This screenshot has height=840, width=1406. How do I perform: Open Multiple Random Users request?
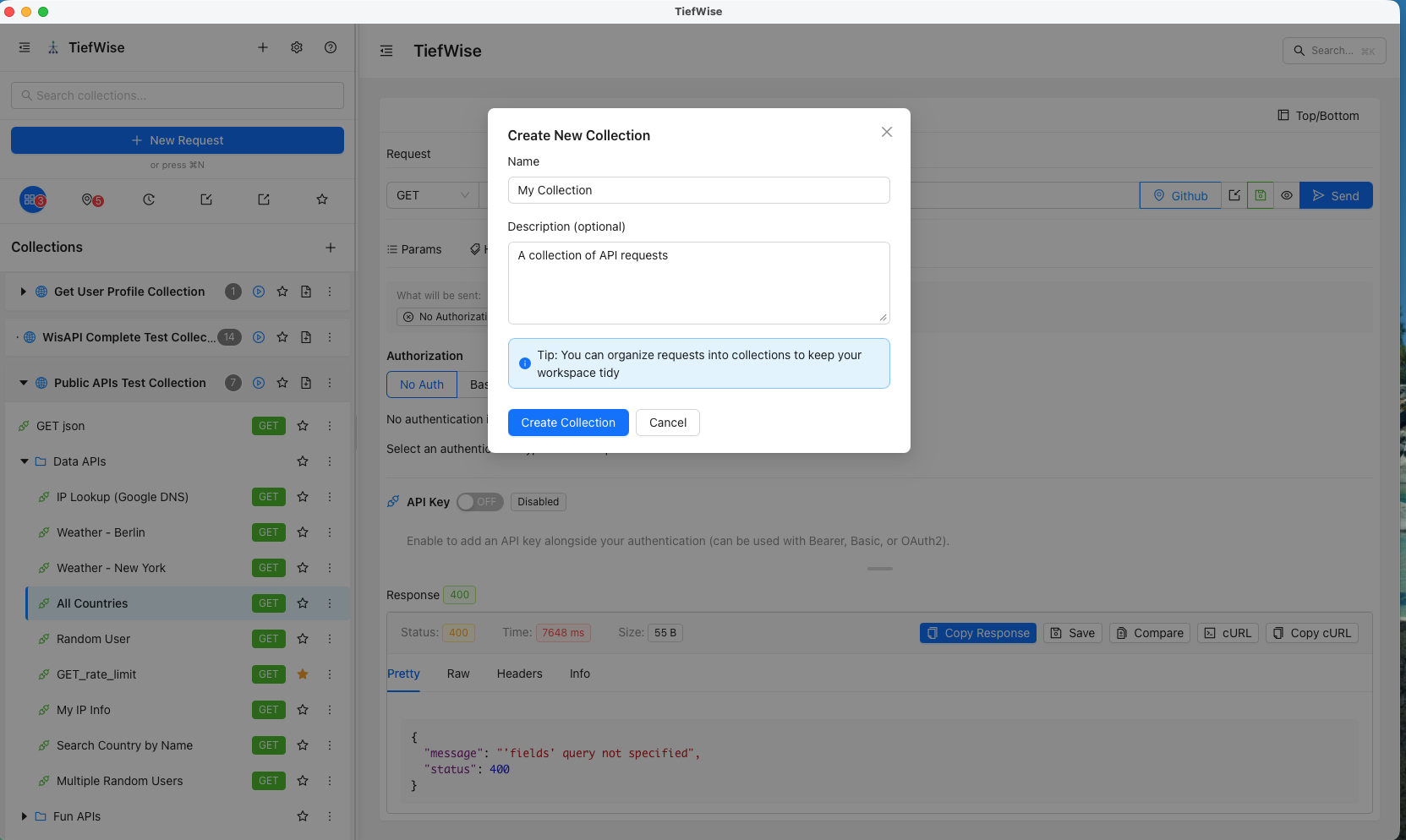pos(119,781)
